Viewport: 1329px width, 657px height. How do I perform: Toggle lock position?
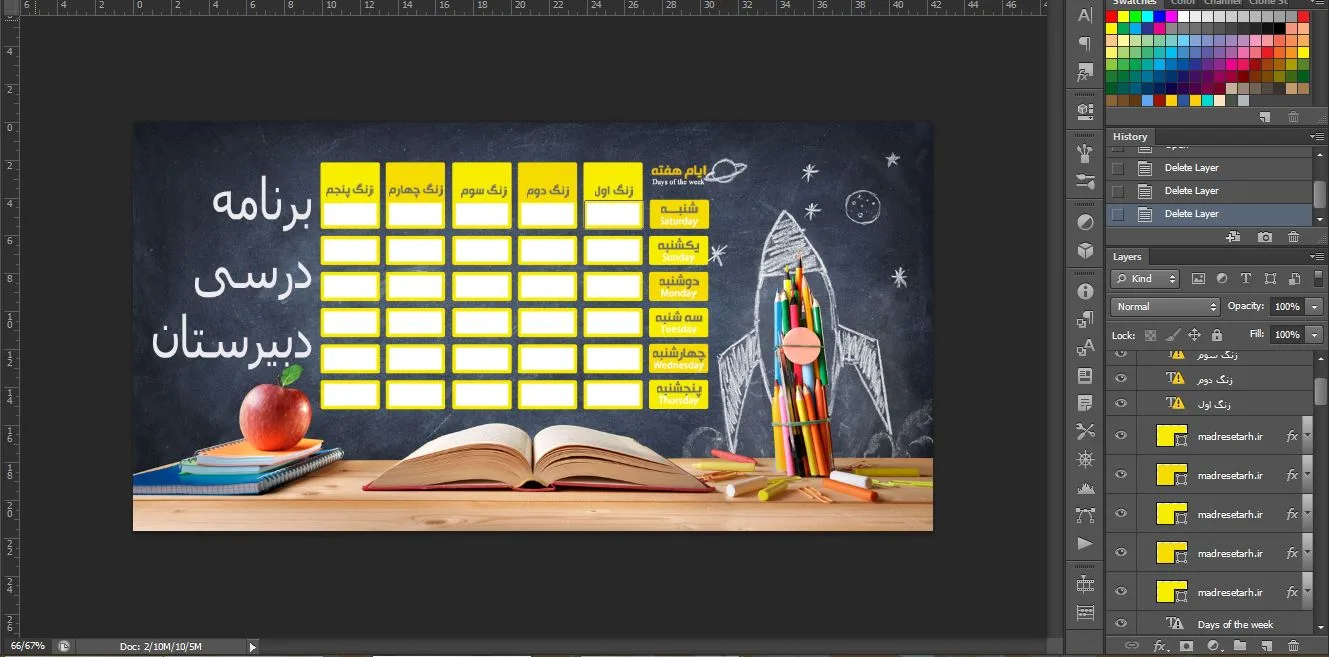coord(1194,335)
